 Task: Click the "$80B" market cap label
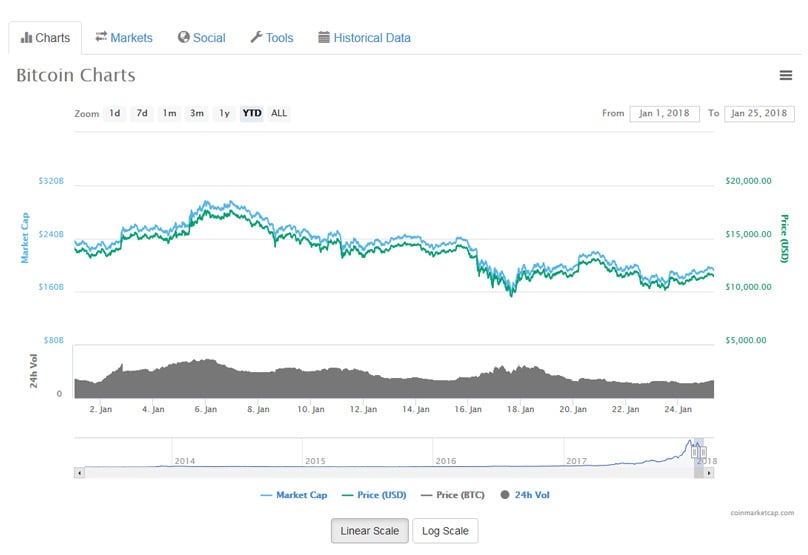[54, 340]
